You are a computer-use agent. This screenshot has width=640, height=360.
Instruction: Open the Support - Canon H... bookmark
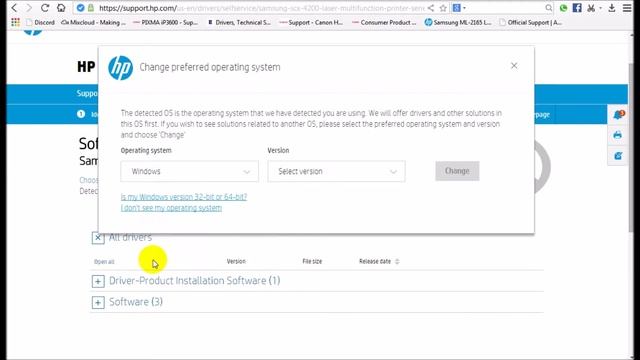click(311, 22)
